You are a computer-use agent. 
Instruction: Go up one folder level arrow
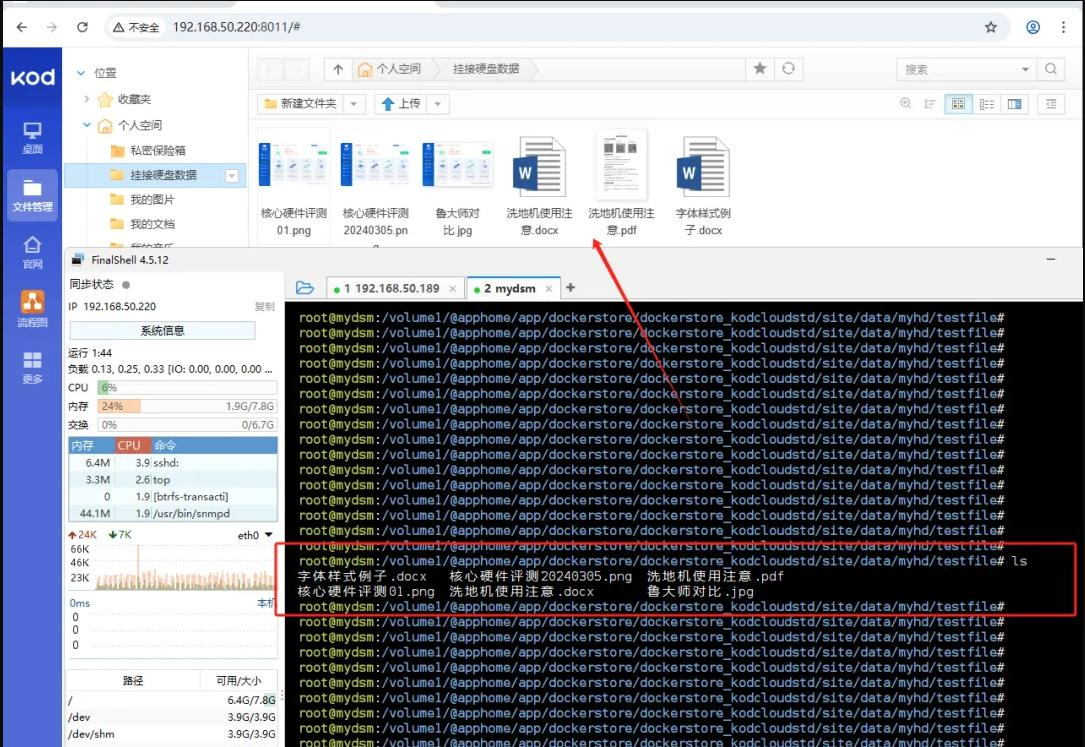(338, 69)
